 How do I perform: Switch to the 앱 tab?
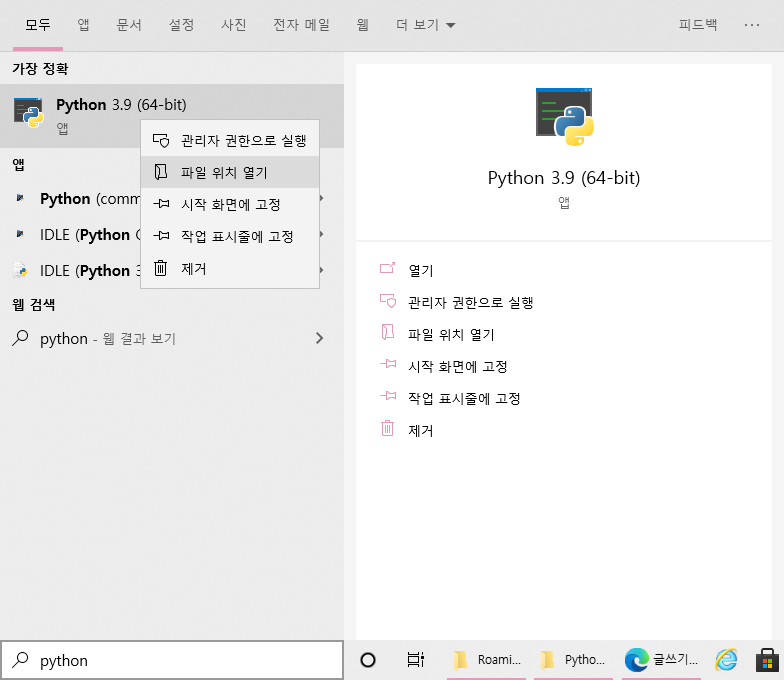(84, 24)
